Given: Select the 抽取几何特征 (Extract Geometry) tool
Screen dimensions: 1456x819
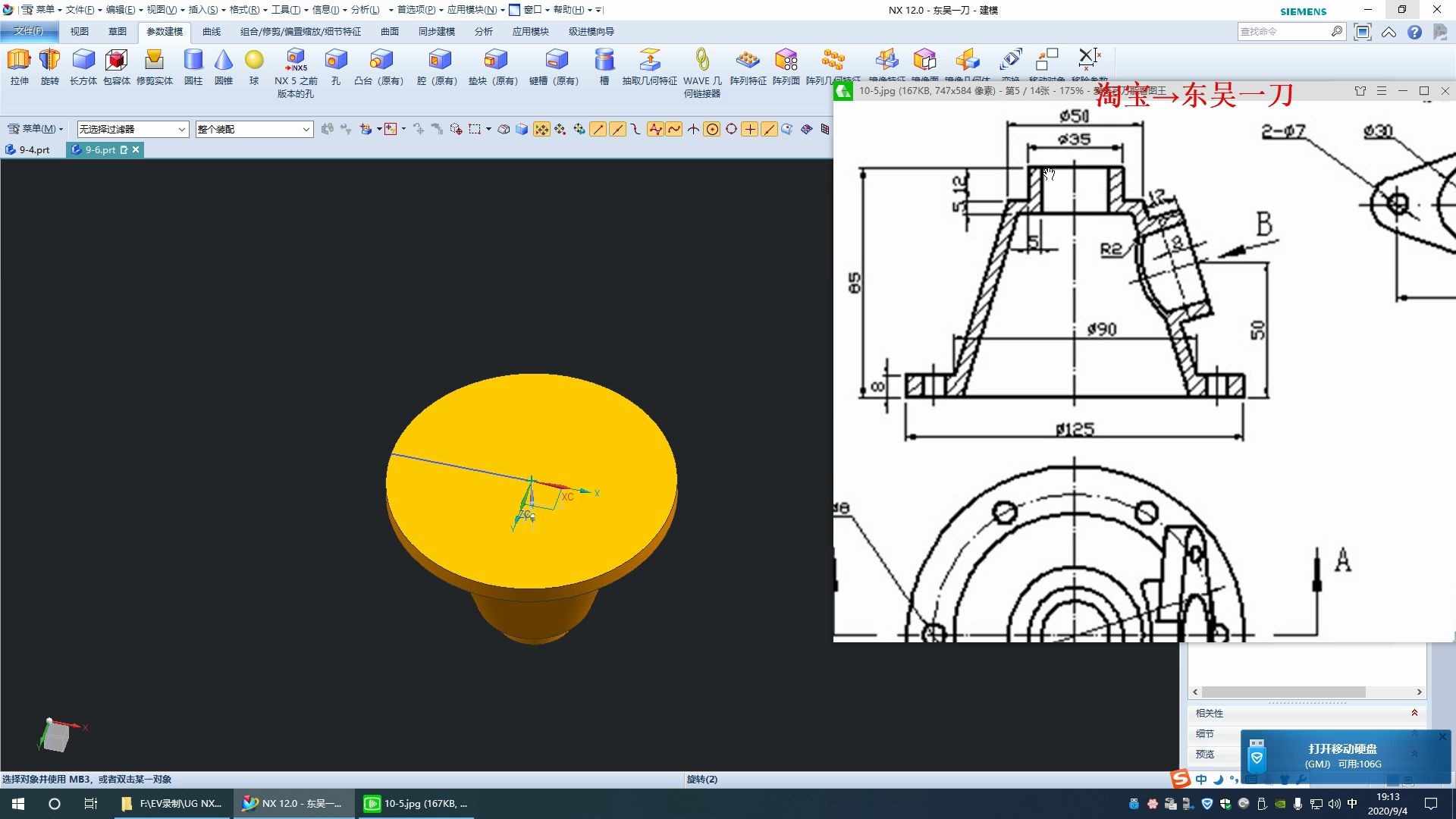Looking at the screenshot, I should coord(649,61).
